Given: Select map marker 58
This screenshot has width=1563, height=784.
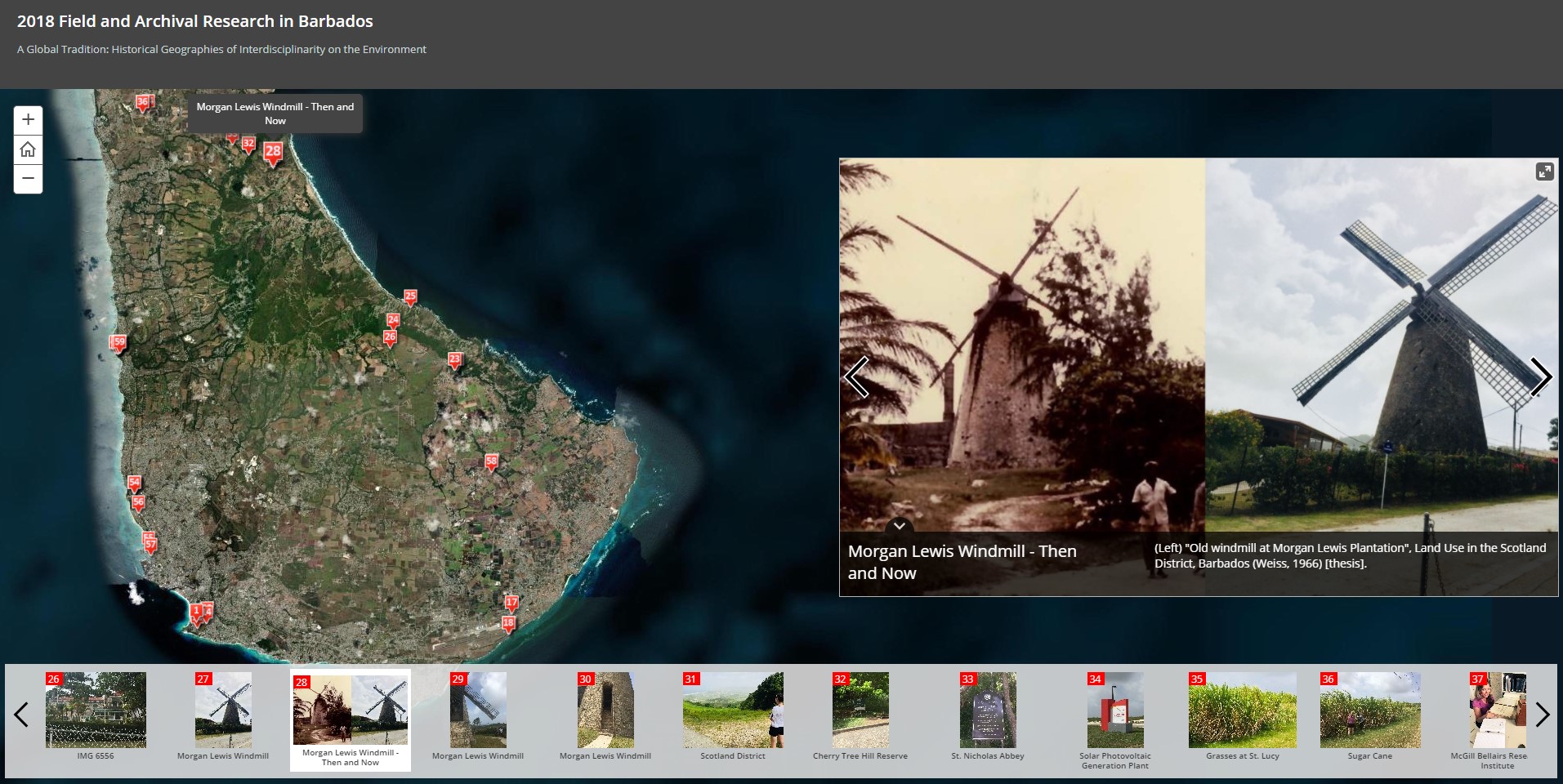Looking at the screenshot, I should (491, 462).
